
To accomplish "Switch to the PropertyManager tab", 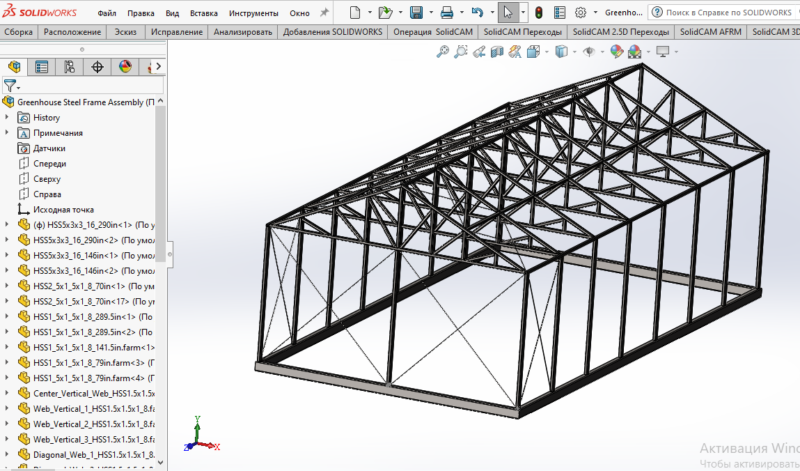I will (x=41, y=67).
